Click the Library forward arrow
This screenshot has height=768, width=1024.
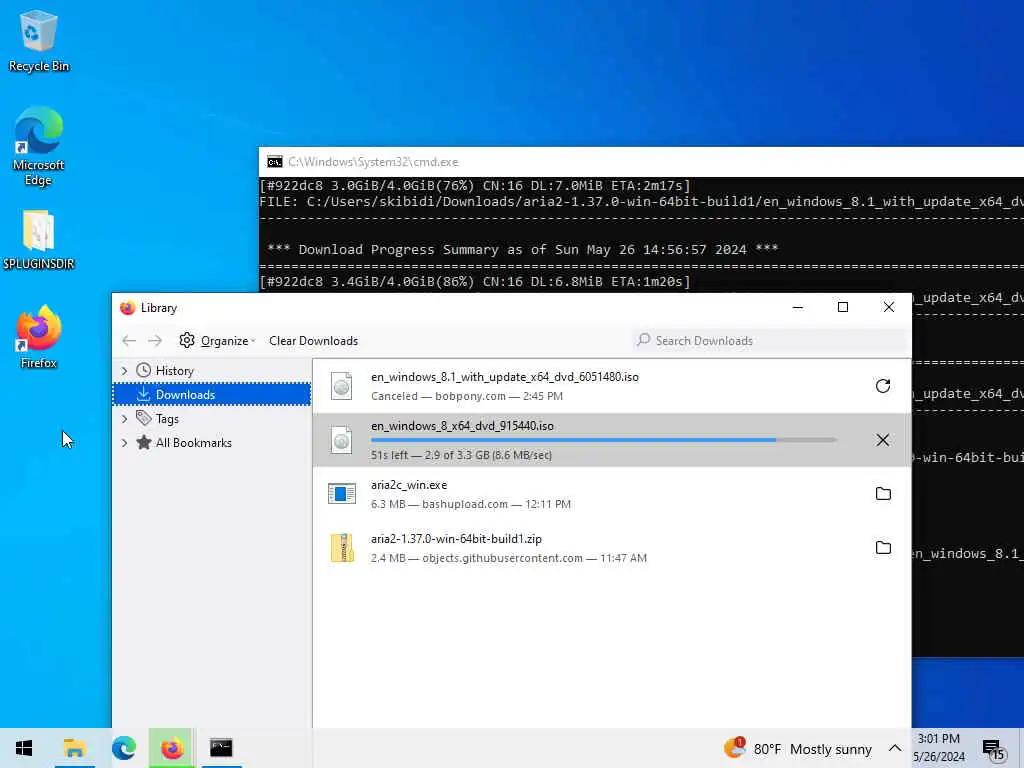coord(155,340)
